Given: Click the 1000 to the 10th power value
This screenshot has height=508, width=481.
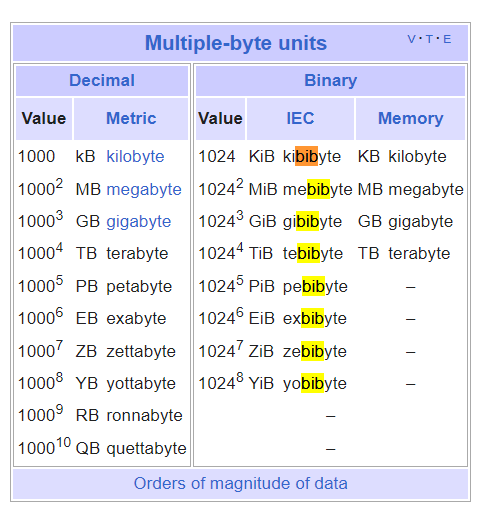Looking at the screenshot, I should coord(44,447).
